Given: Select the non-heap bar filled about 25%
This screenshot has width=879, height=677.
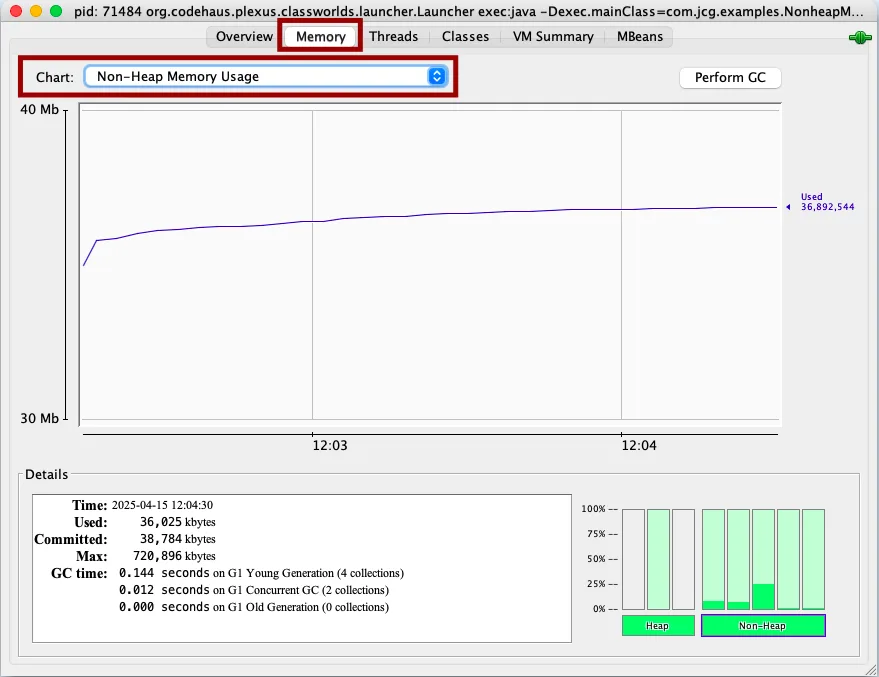Looking at the screenshot, I should pos(764,559).
